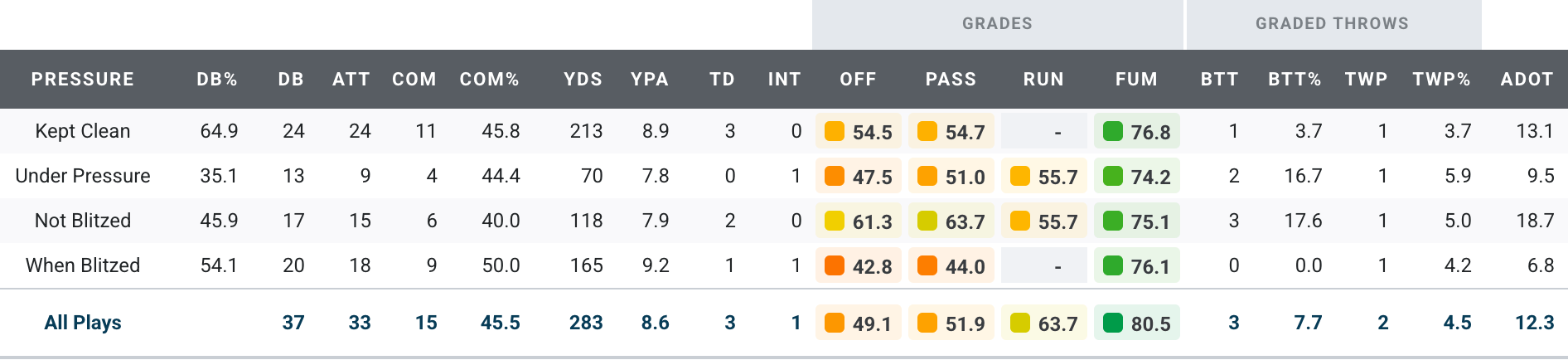Sort by the ADOT column header
This screenshot has width=1568, height=360.
(1527, 80)
